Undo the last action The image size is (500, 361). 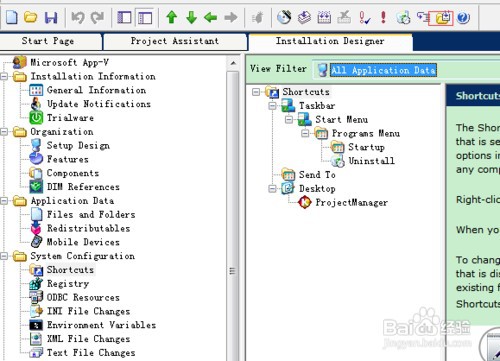78,17
